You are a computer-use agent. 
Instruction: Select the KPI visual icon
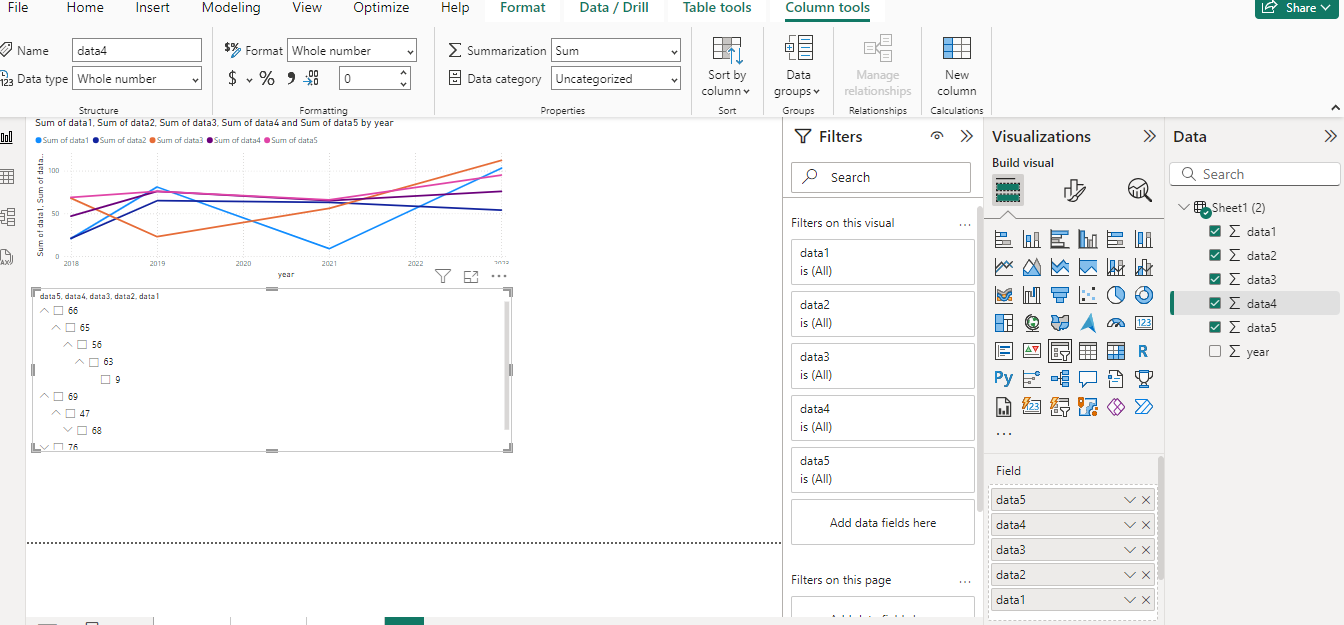[1032, 351]
